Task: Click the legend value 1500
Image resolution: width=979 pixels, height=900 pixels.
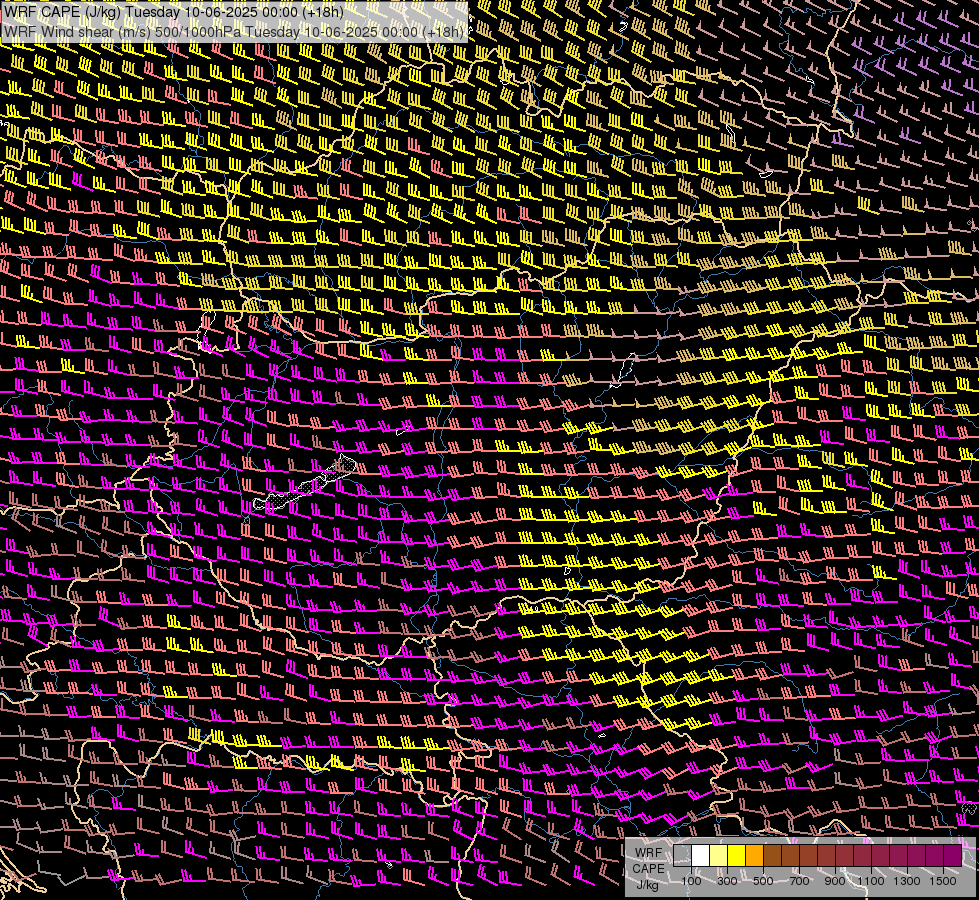Action: click(943, 881)
